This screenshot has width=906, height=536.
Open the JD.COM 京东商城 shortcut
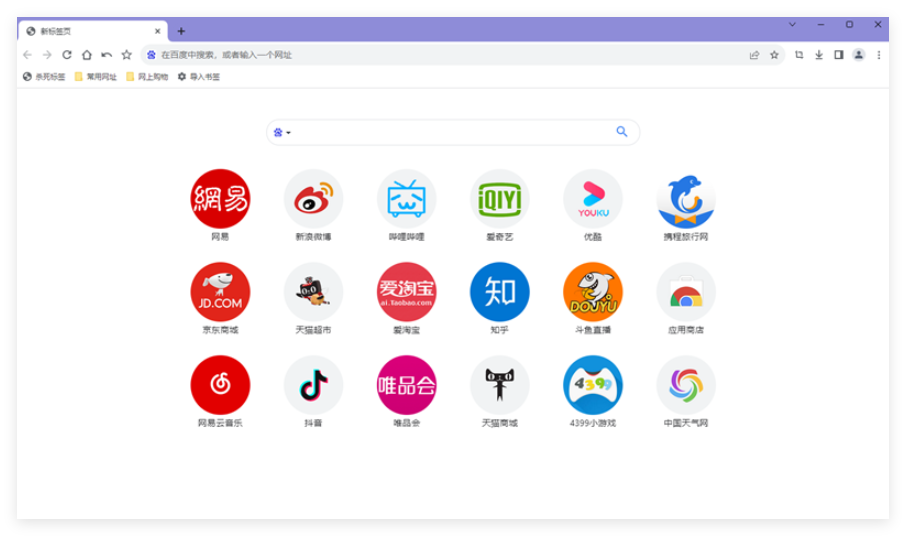click(220, 292)
